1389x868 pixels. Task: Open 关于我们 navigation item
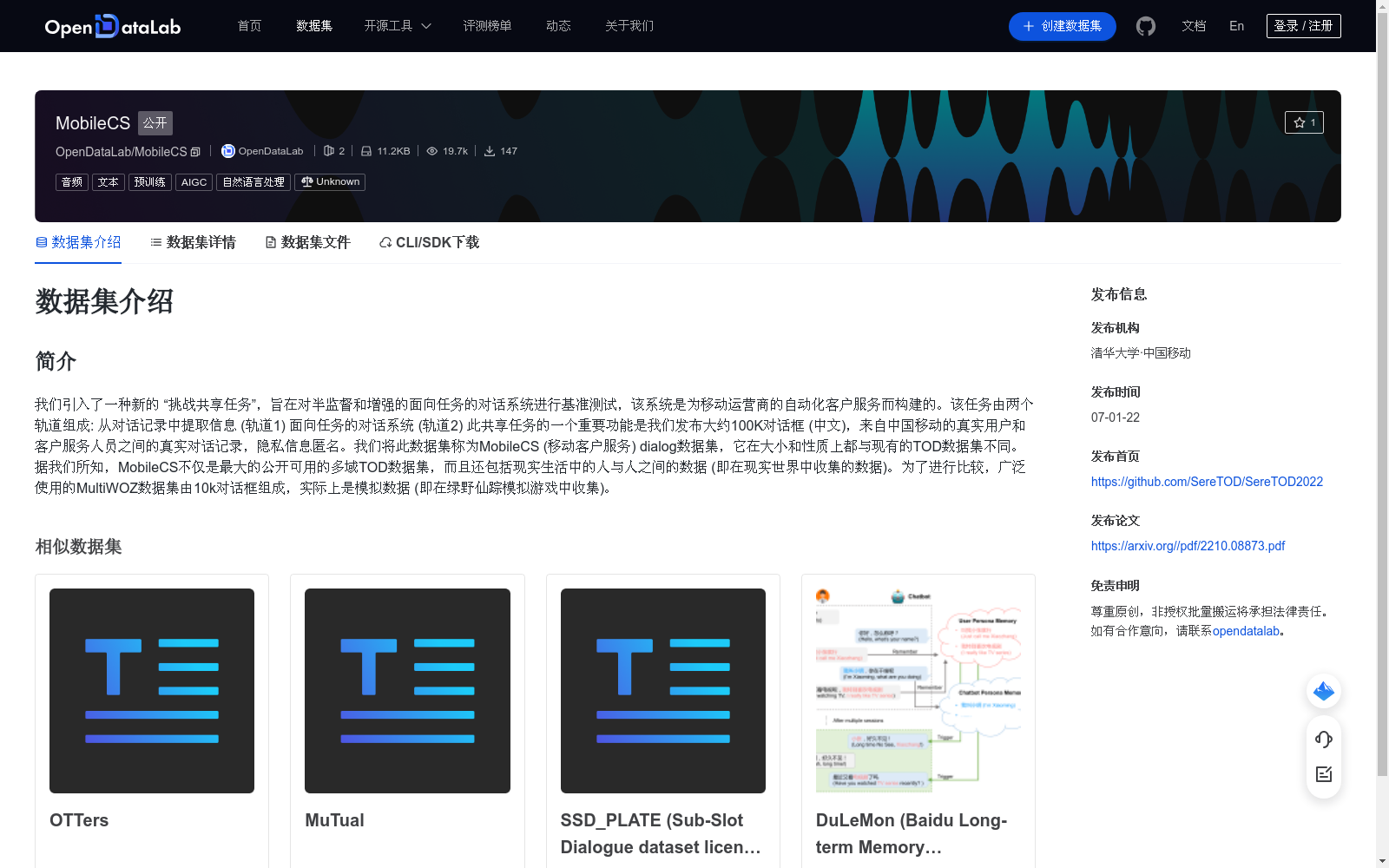629,26
